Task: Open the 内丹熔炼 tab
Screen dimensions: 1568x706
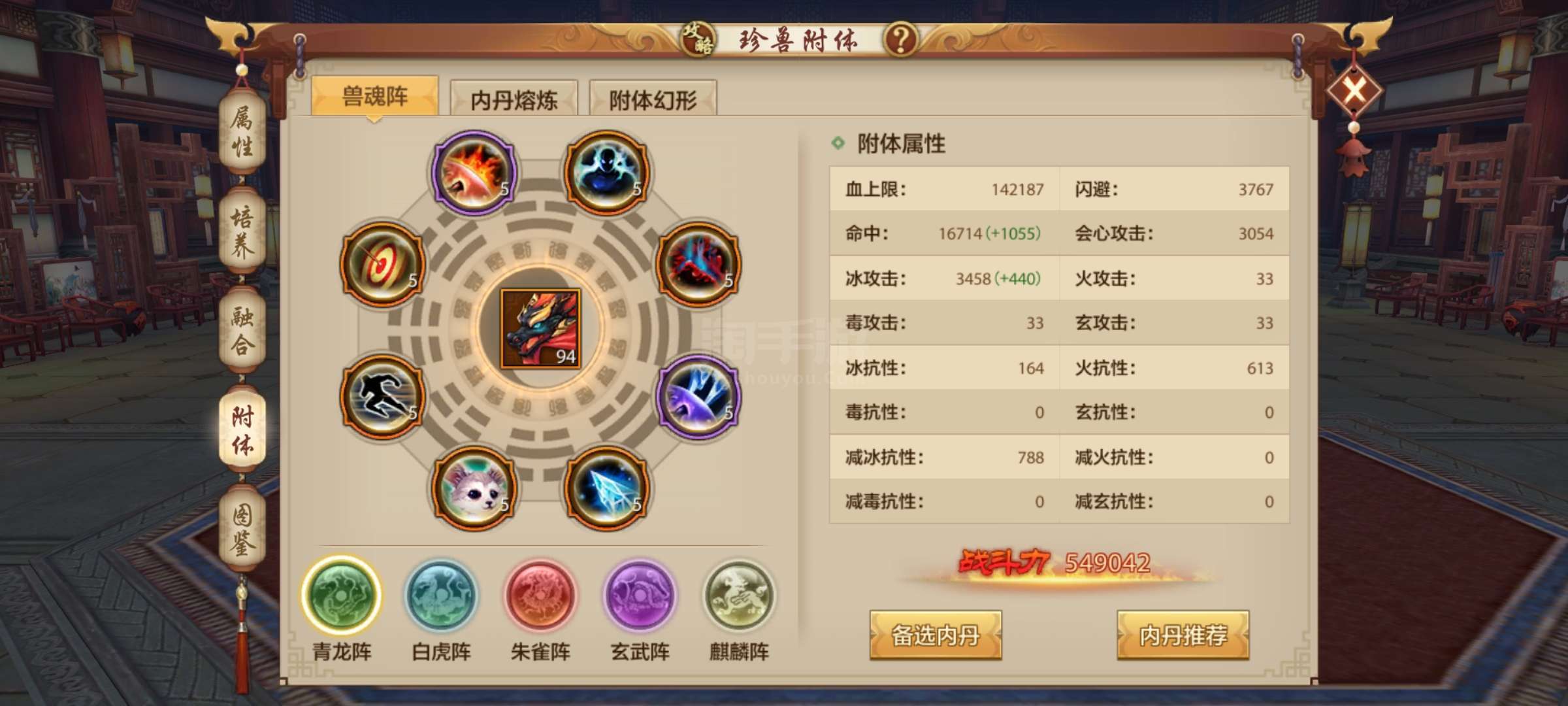Action: [514, 99]
